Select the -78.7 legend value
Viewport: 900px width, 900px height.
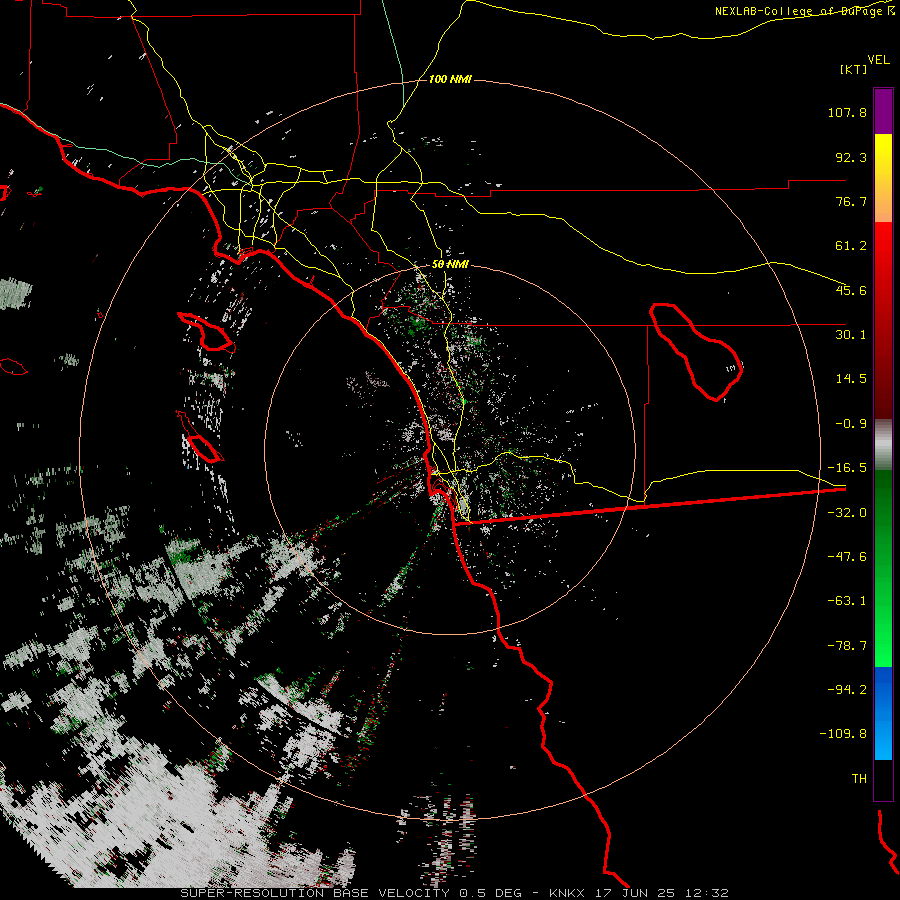pos(847,646)
